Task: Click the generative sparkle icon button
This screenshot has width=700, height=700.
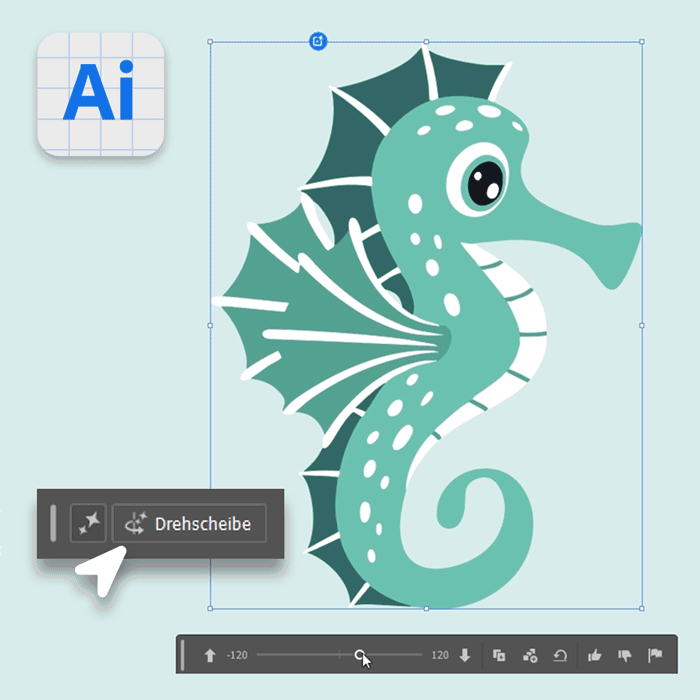Action: click(x=88, y=523)
